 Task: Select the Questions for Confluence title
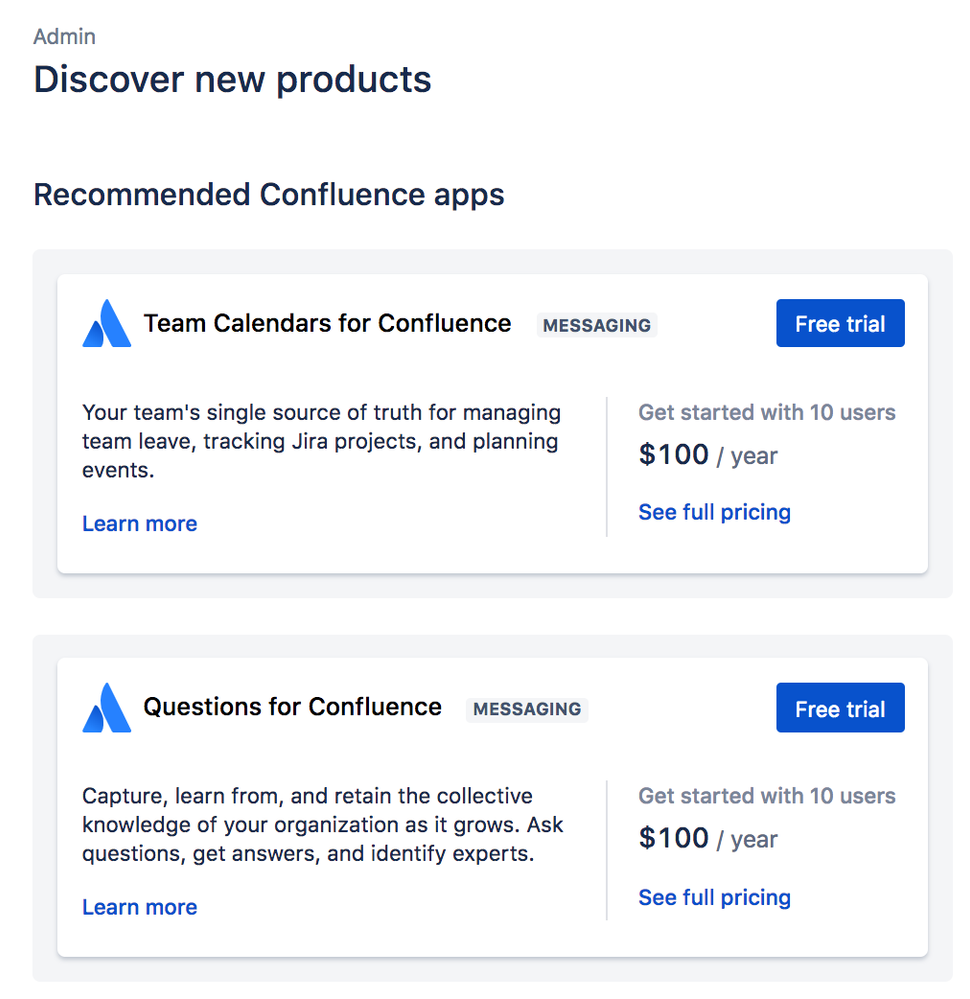293,707
